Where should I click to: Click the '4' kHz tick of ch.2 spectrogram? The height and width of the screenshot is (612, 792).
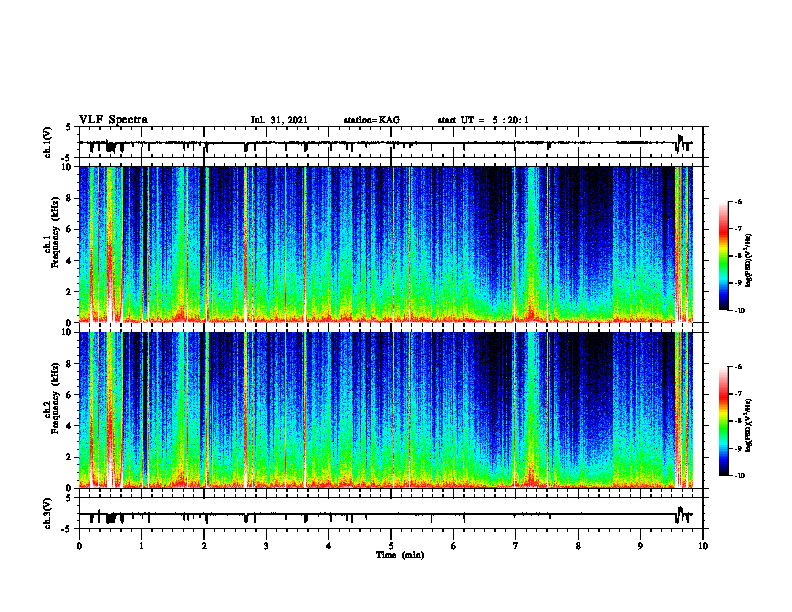click(x=71, y=426)
